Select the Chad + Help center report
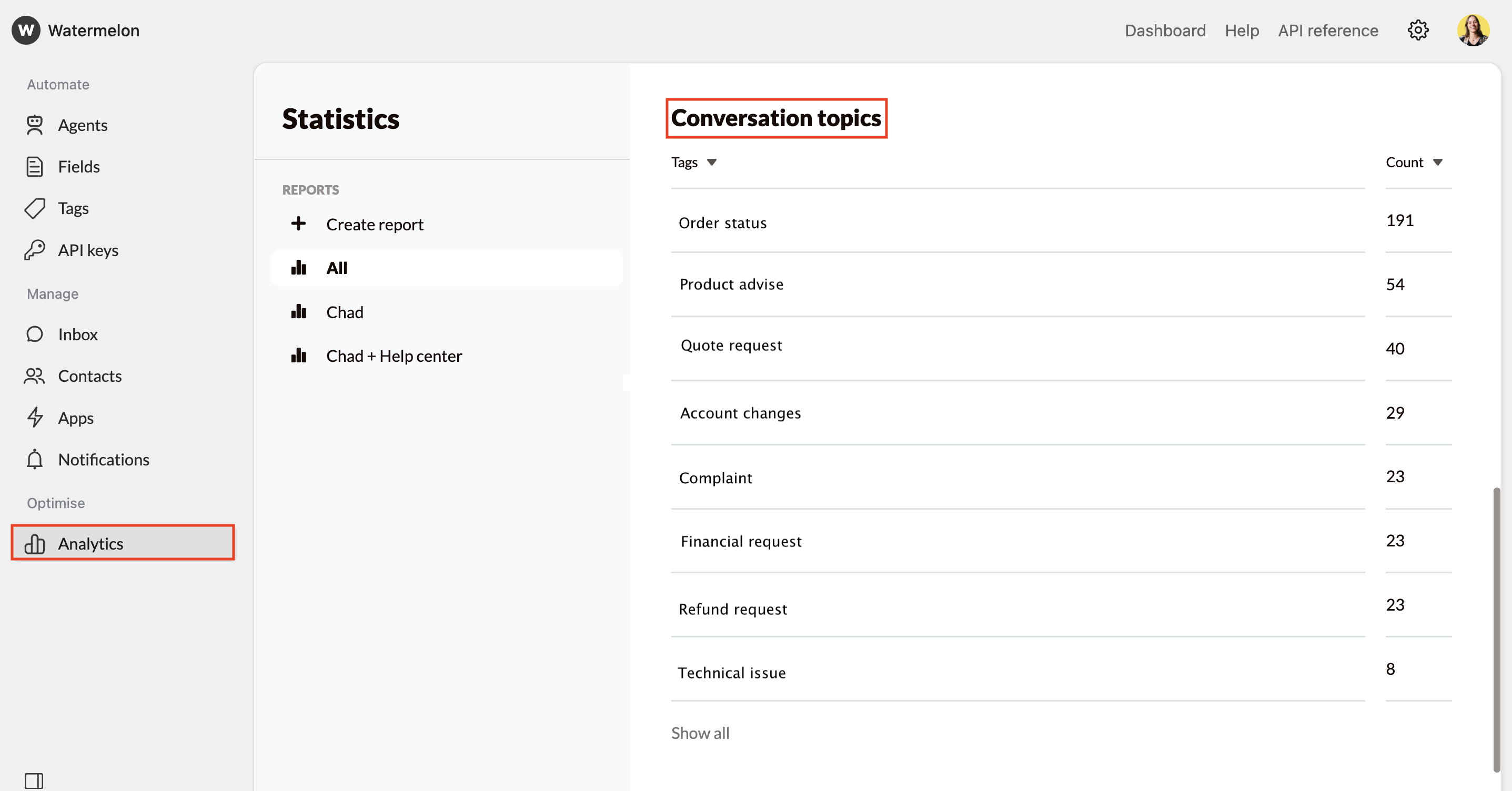Screen dimensions: 1512x791 tap(394, 356)
